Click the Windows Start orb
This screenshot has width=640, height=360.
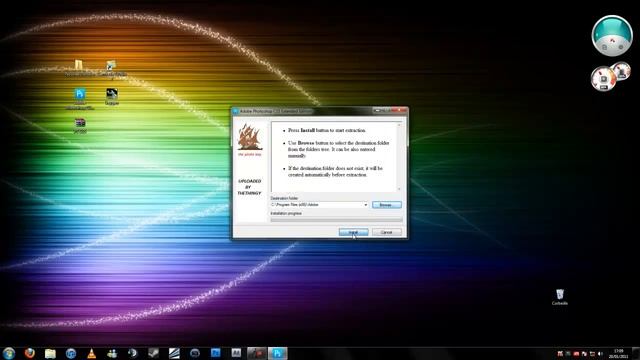coord(9,353)
